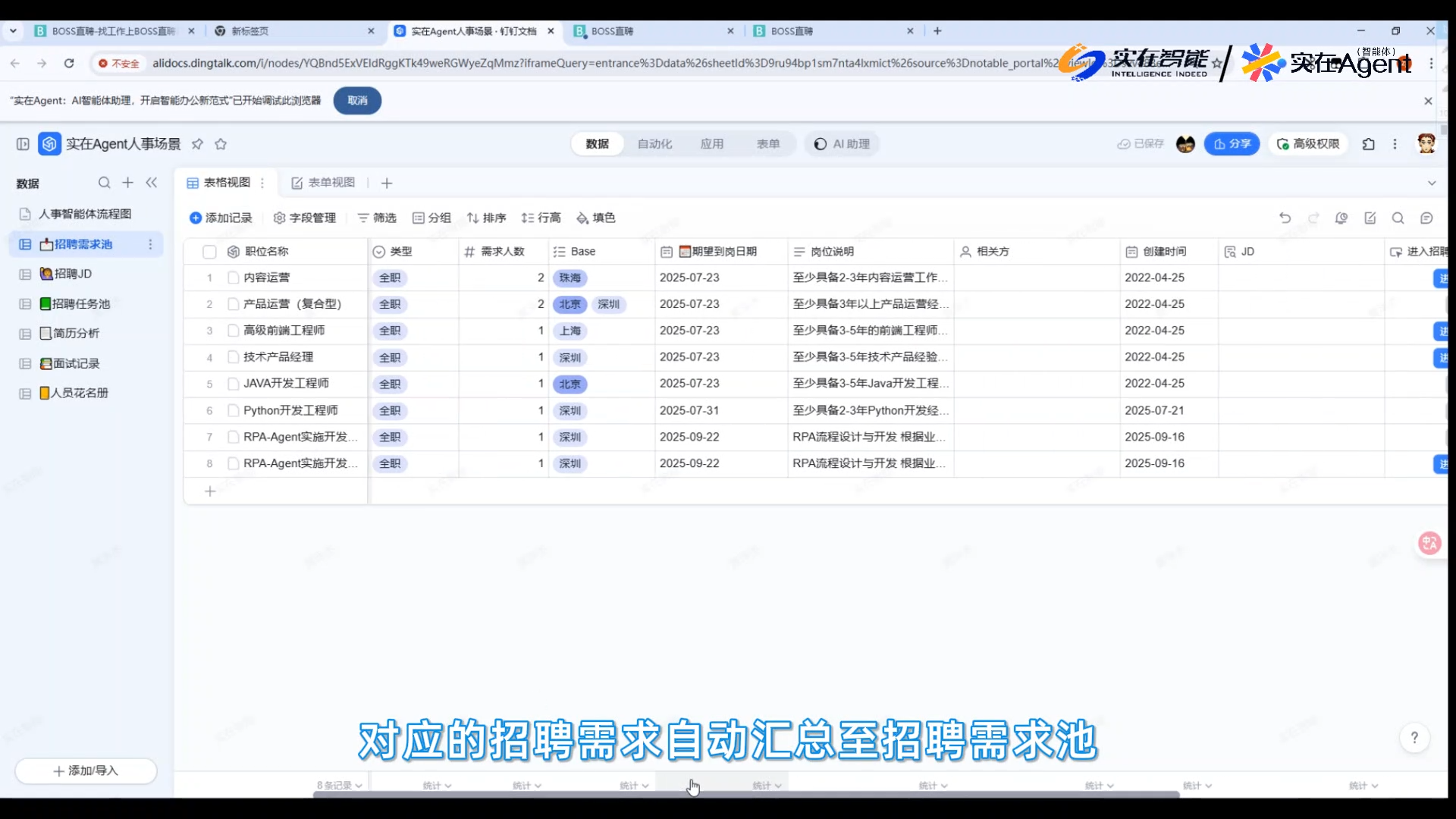Image resolution: width=1456 pixels, height=819 pixels.
Task: Toggle the select-all checkbox in header
Action: [x=210, y=252]
